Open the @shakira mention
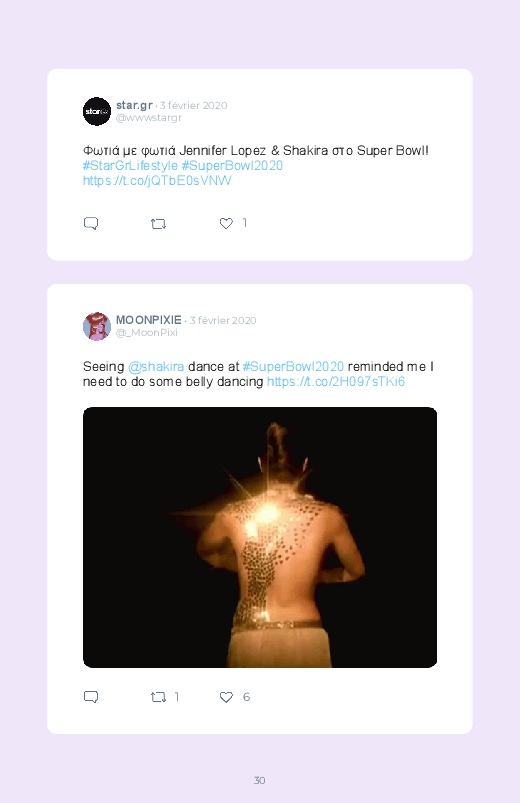Viewport: 520px width, 803px height. (x=156, y=367)
